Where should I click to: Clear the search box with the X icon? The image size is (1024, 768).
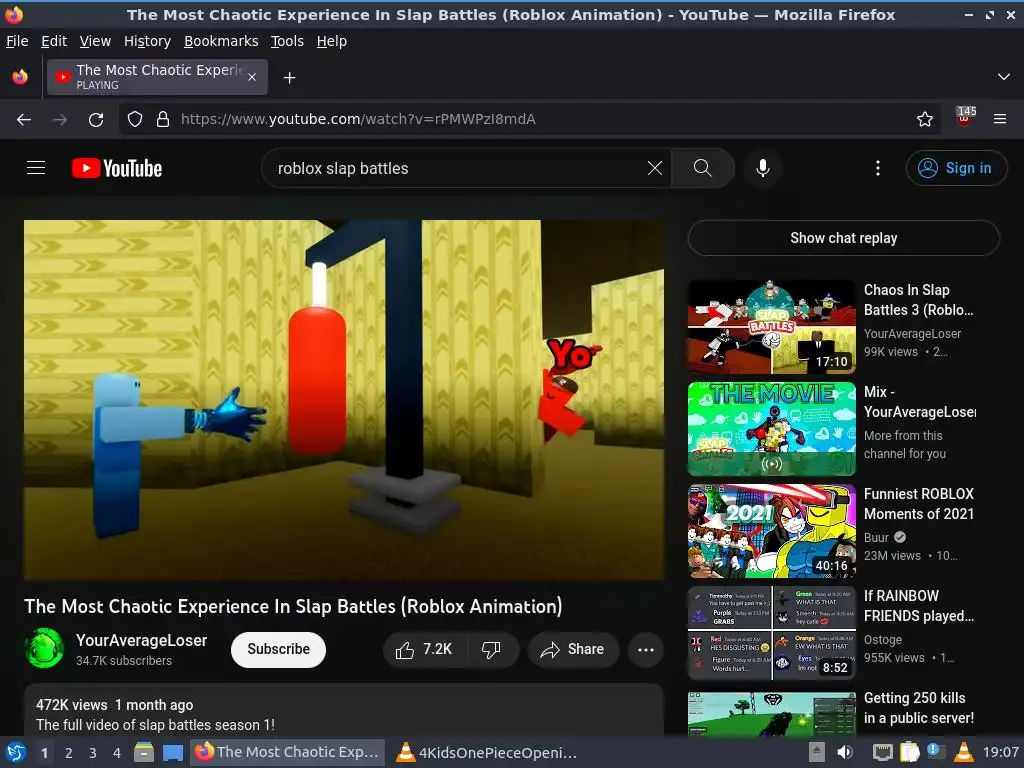pos(654,168)
